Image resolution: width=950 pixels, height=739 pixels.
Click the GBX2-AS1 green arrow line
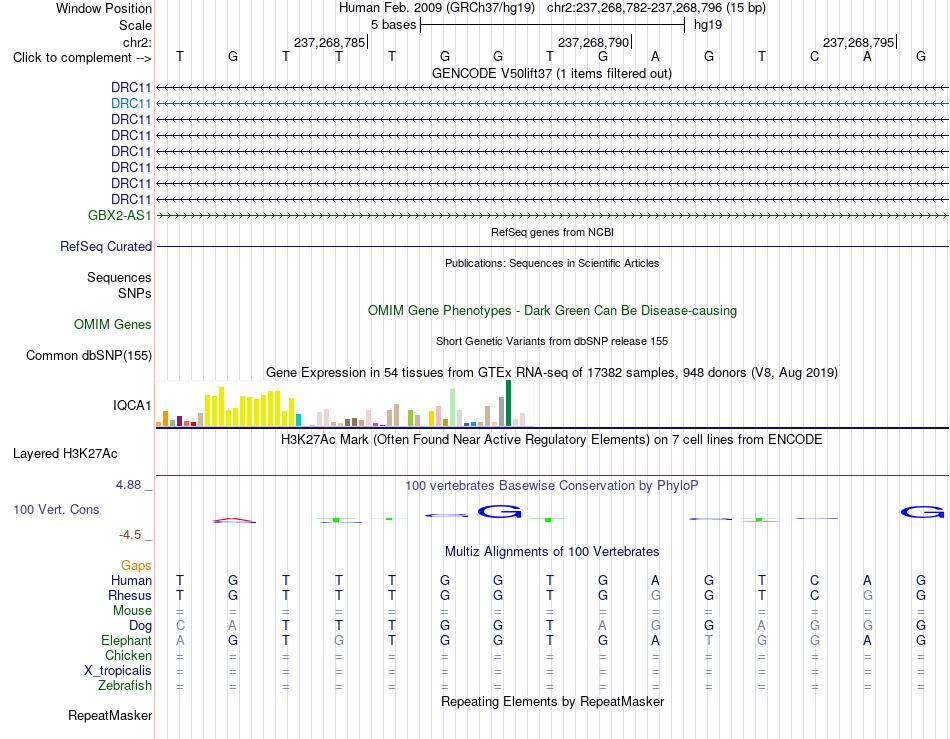[553, 216]
